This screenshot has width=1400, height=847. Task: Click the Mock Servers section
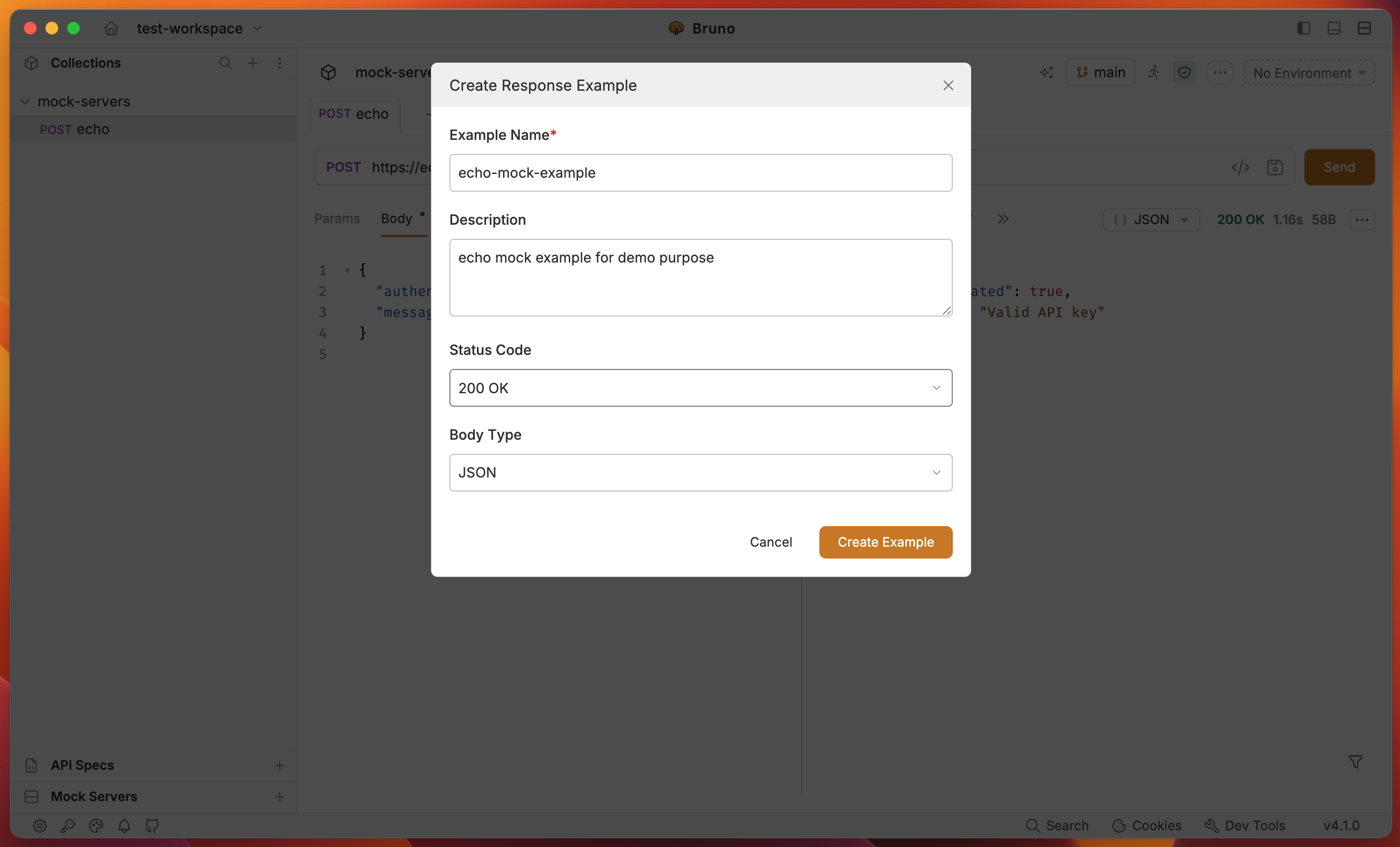coord(94,796)
